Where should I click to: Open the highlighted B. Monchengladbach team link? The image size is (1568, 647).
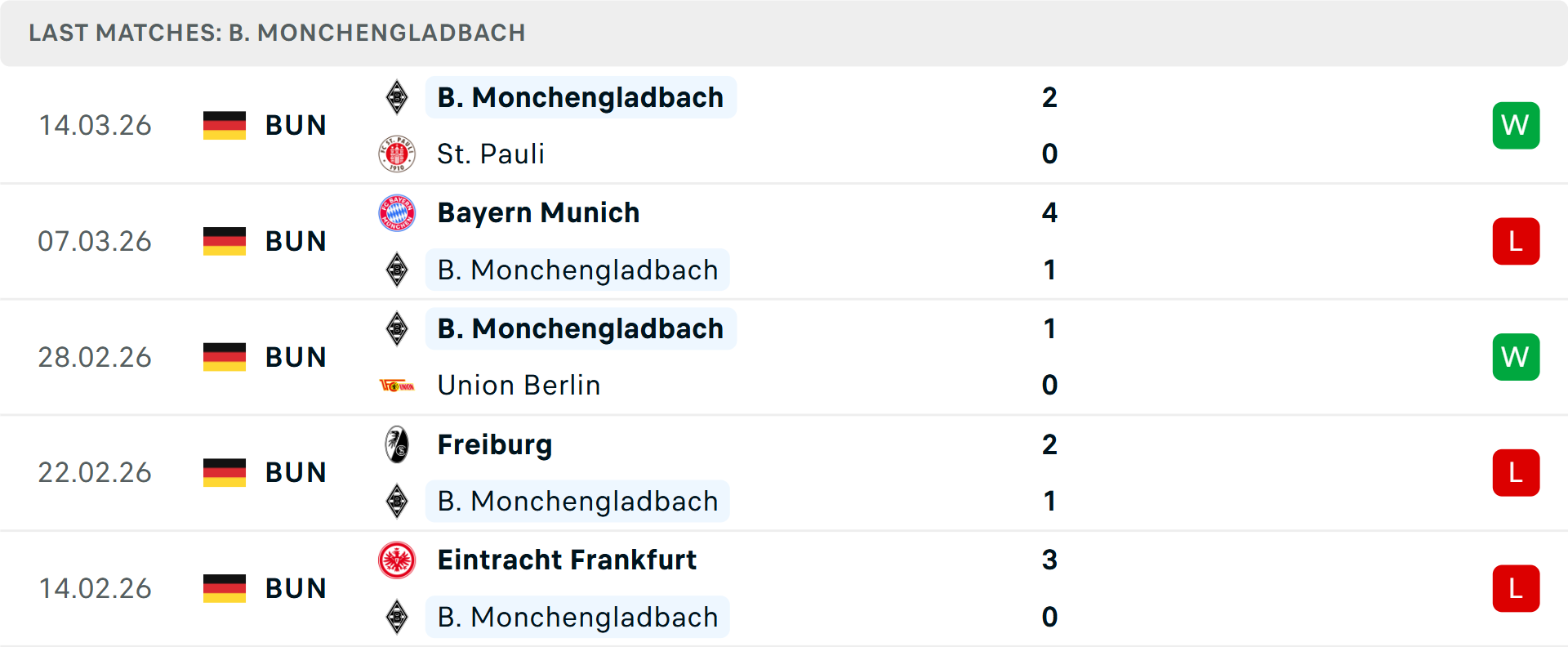tap(581, 96)
